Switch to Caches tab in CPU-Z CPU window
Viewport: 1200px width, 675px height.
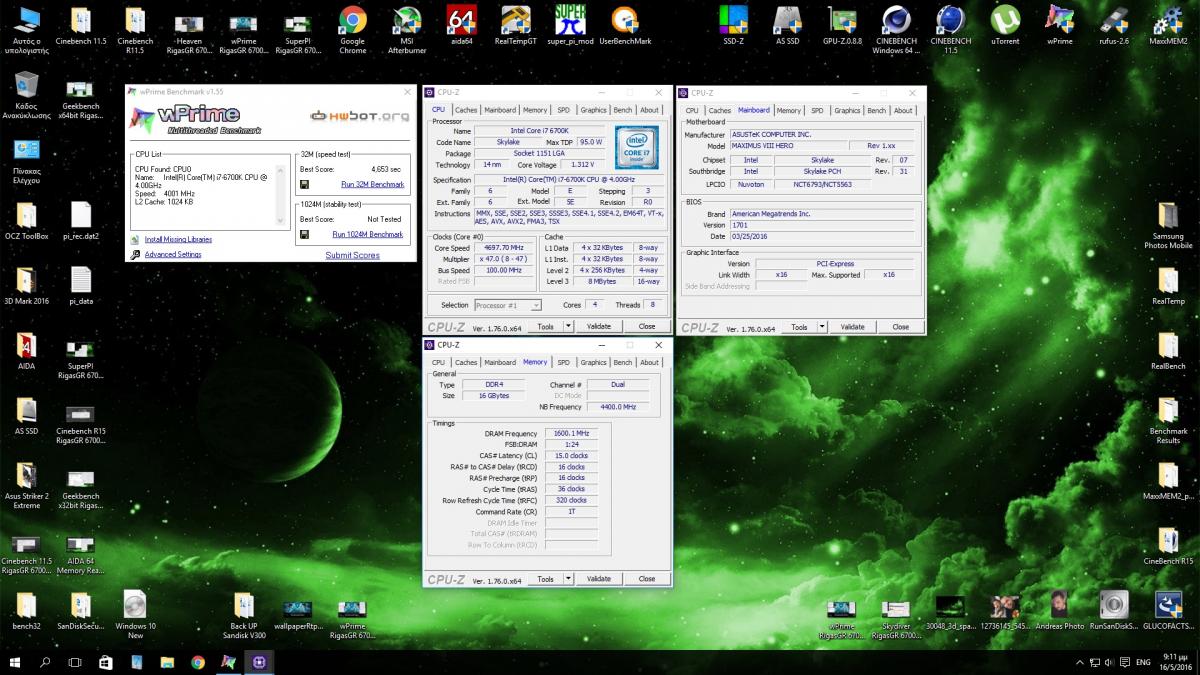[466, 110]
